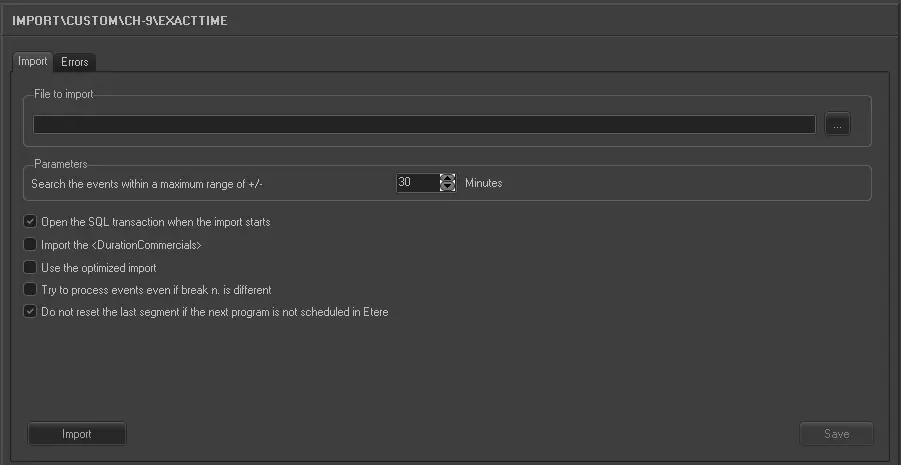The image size is (901, 465).
Task: Click the IMPORT\CUSTOM\CH-9\EXACTTIME title header
Action: tap(119, 20)
